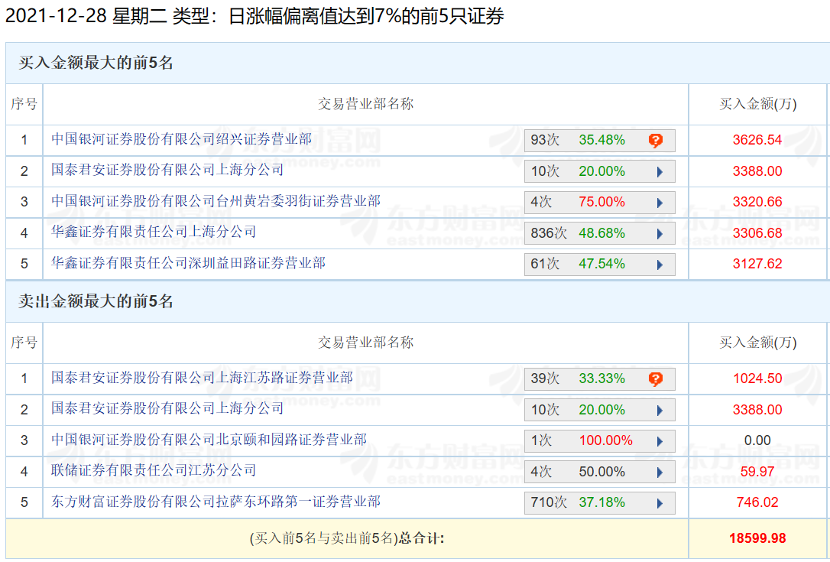The image size is (830, 562).
Task: Click the arrow icon beside 48.68% stat
Action: [660, 234]
